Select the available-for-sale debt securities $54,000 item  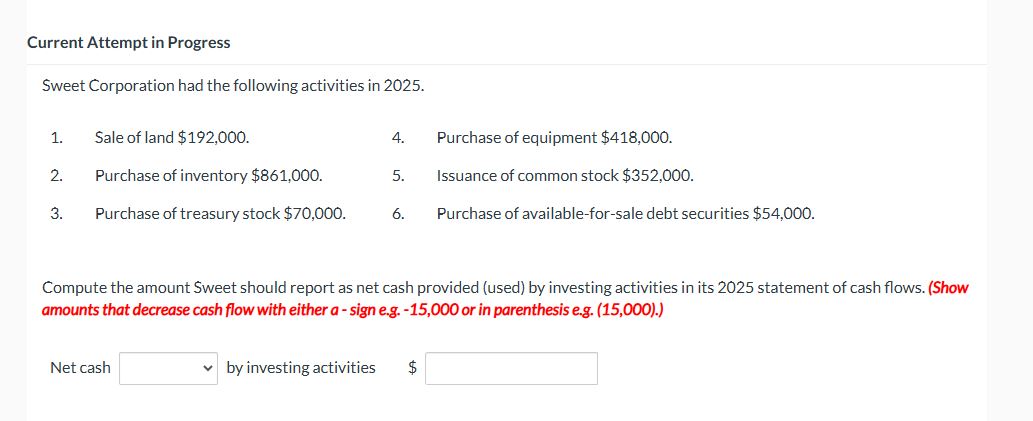625,213
